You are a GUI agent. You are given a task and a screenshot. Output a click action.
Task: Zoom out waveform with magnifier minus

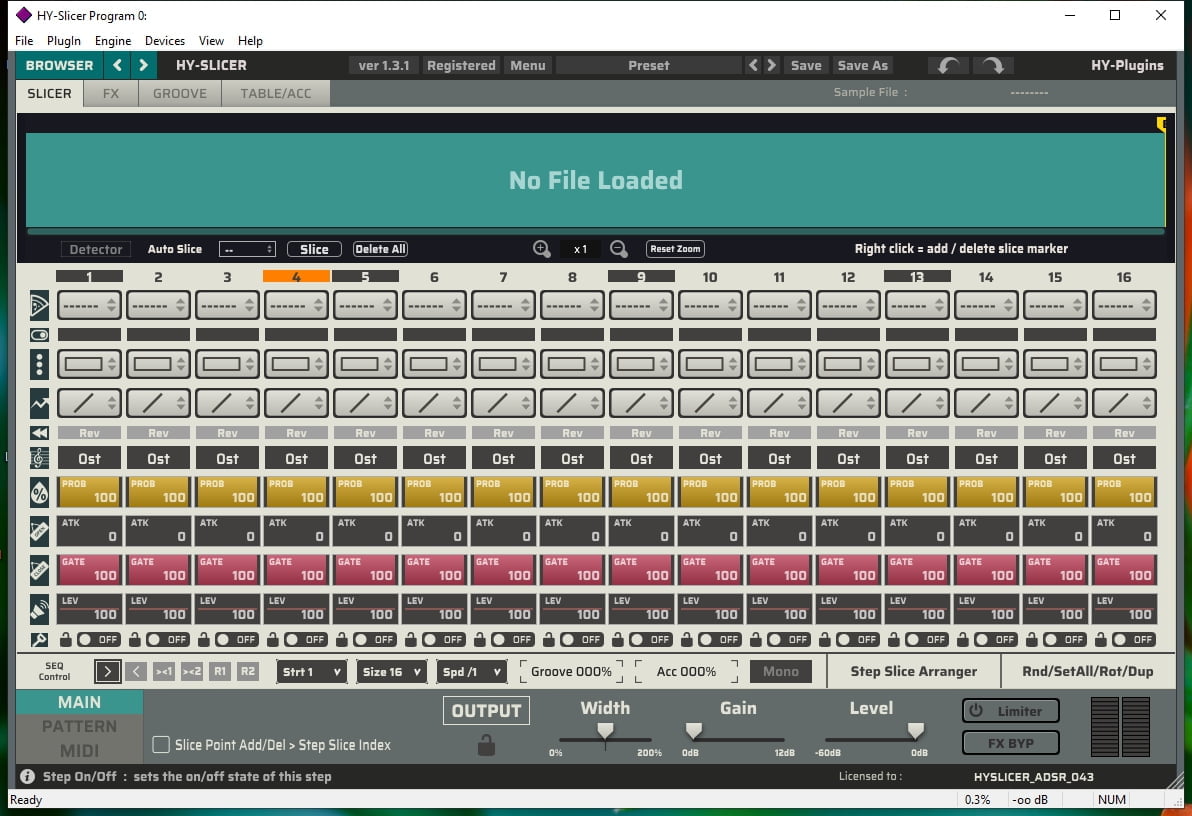click(619, 249)
